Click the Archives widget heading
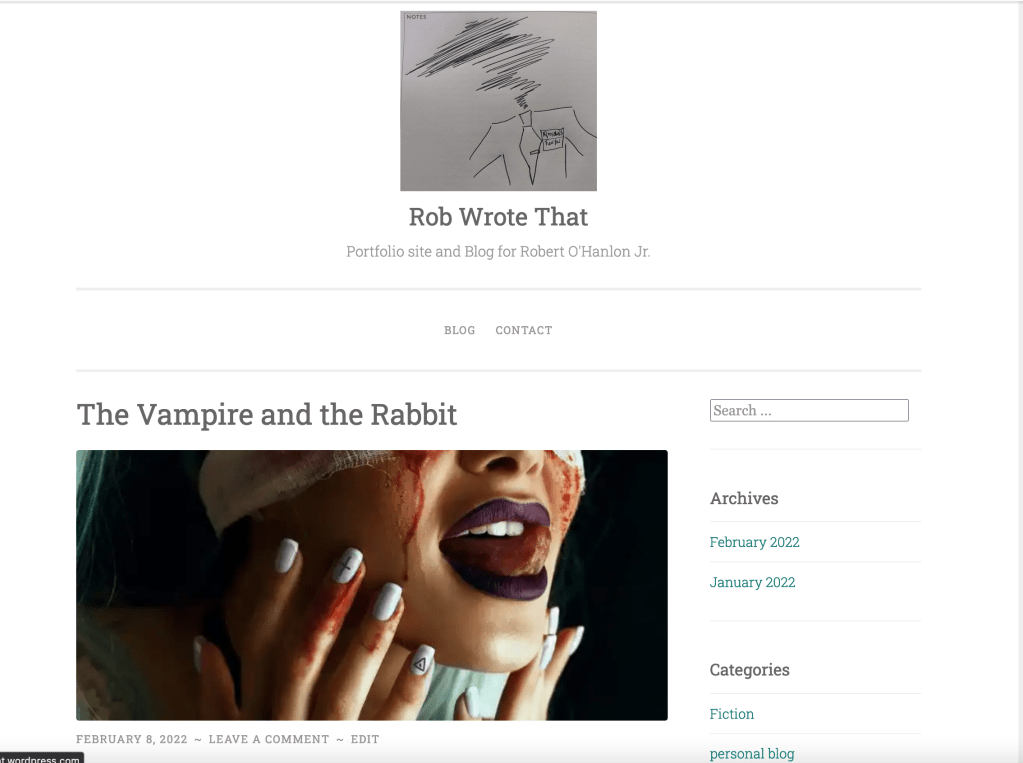Image resolution: width=1023 pixels, height=763 pixels. pyautogui.click(x=744, y=499)
